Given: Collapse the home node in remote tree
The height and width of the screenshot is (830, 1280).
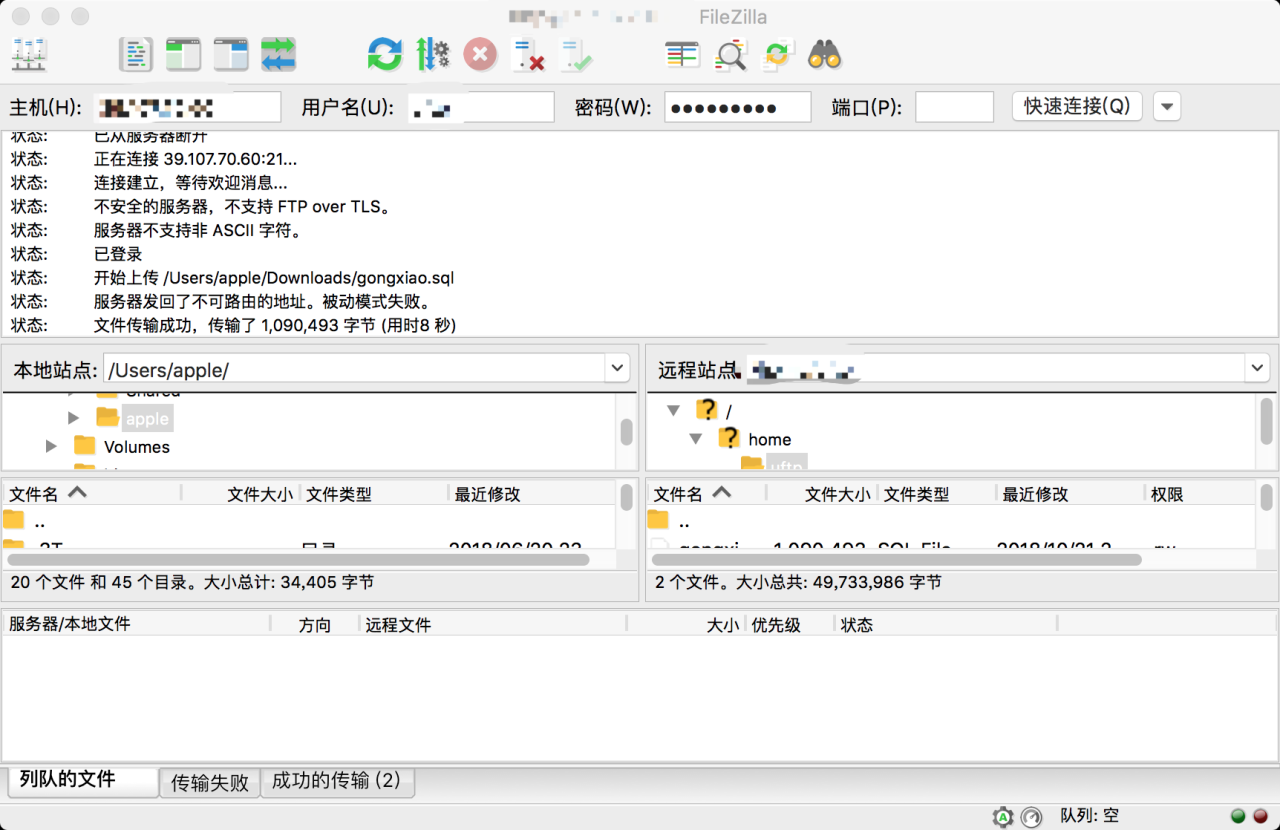Looking at the screenshot, I should pos(696,438).
